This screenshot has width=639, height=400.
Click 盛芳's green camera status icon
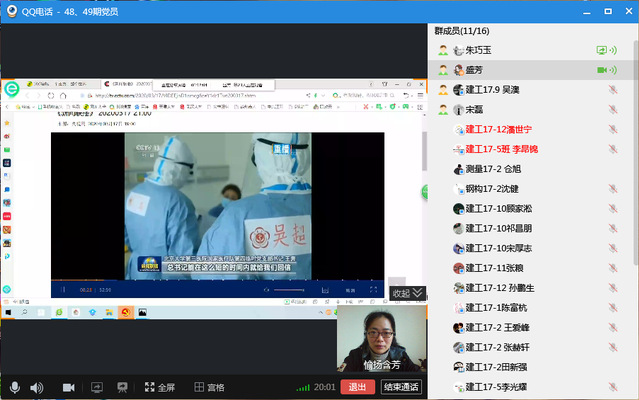[x=604, y=70]
